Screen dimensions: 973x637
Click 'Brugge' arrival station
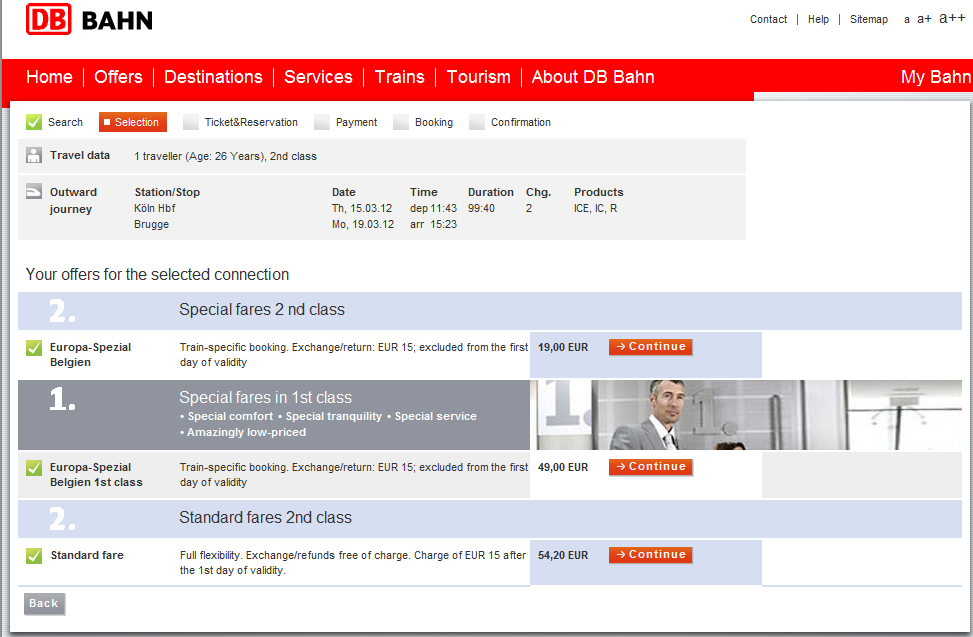tap(151, 225)
